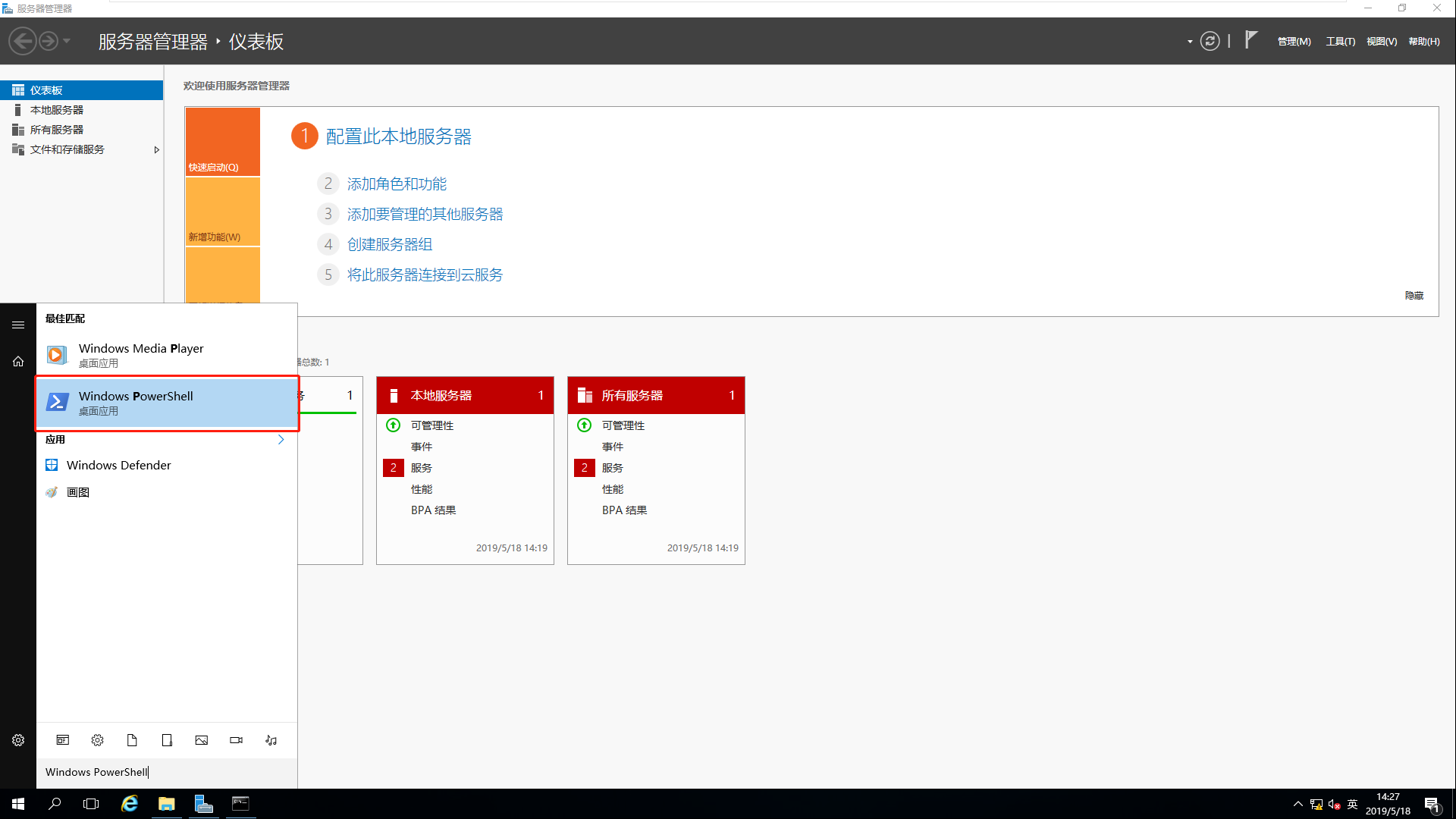Click the search text input field

pyautogui.click(x=167, y=772)
